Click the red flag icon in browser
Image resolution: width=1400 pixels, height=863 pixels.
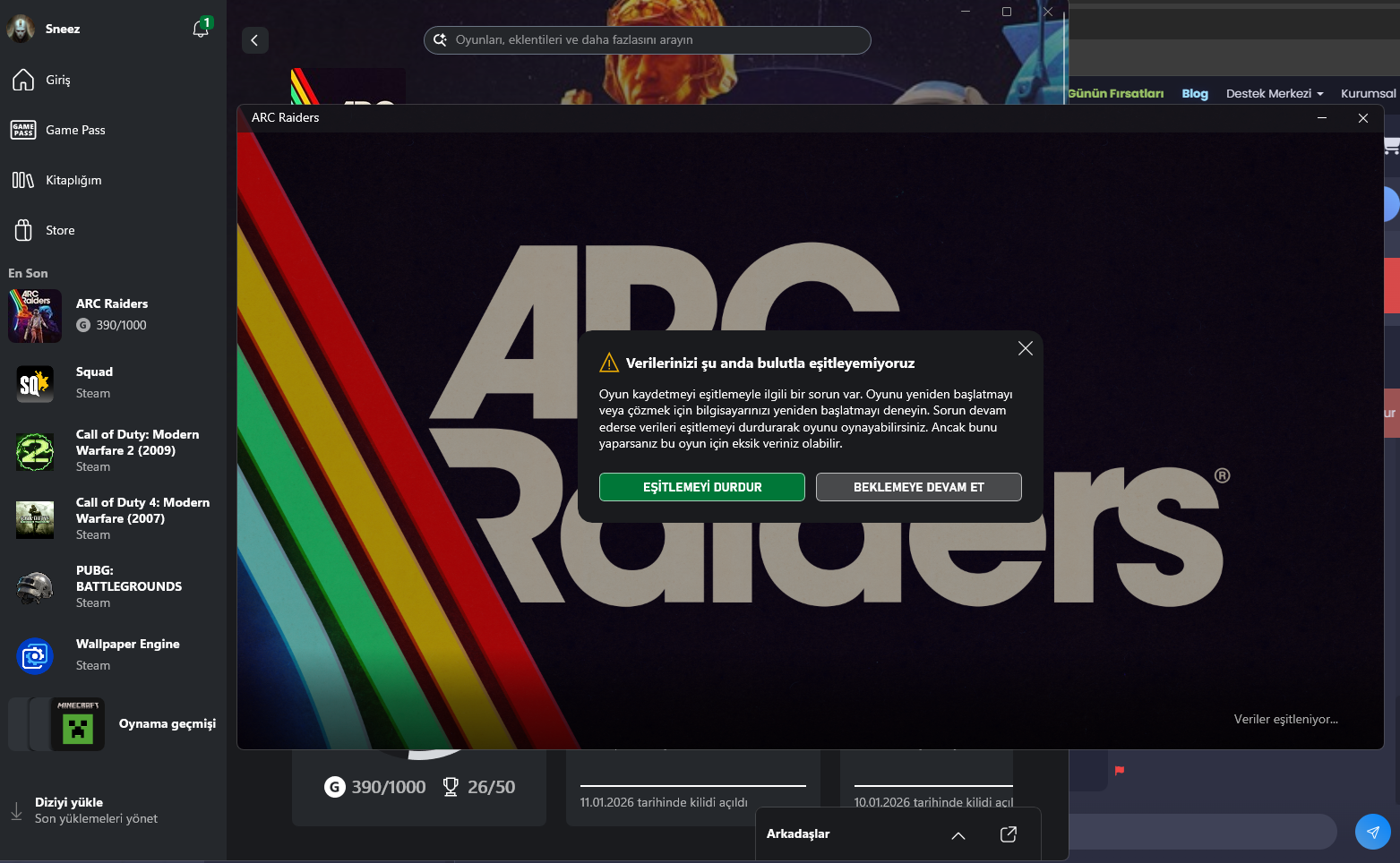(1120, 770)
